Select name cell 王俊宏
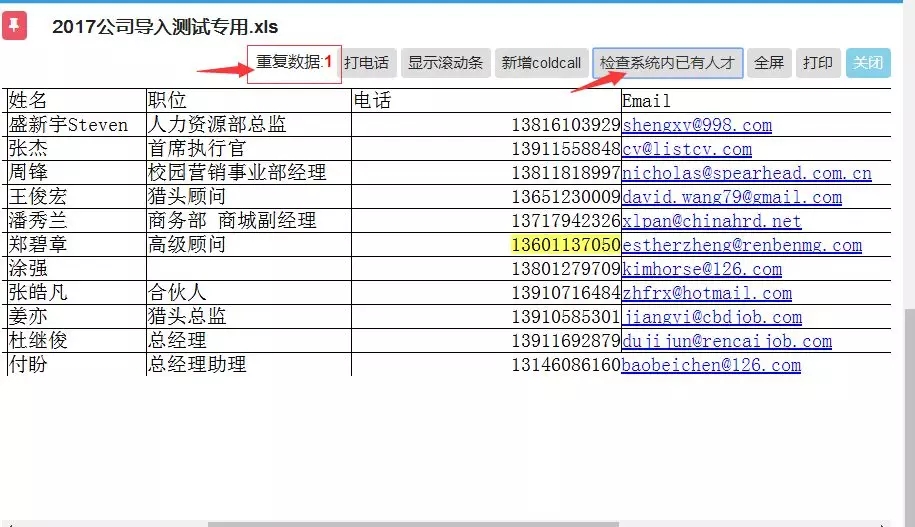The width and height of the screenshot is (915, 527). point(76,197)
